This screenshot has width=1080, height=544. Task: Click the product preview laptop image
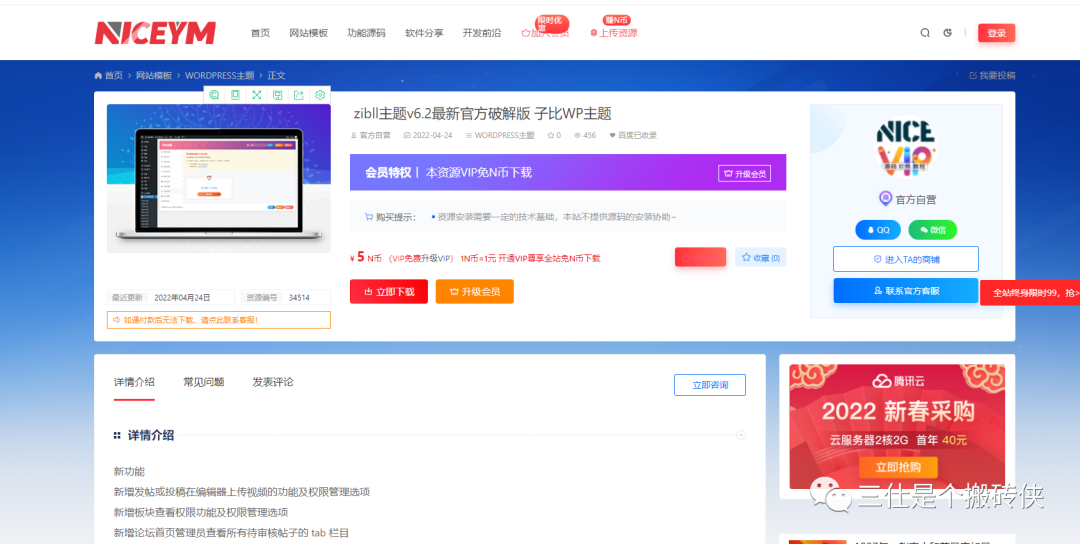219,178
